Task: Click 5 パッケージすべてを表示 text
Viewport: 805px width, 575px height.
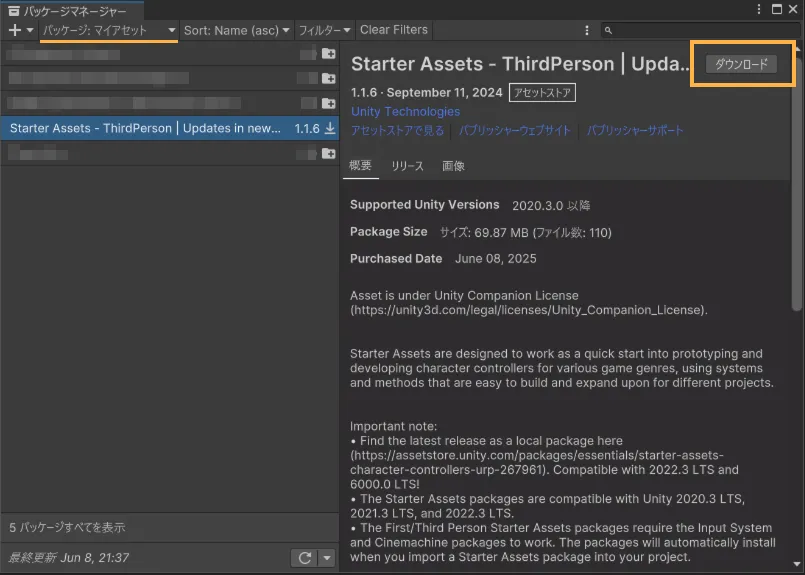Action: pos(67,527)
